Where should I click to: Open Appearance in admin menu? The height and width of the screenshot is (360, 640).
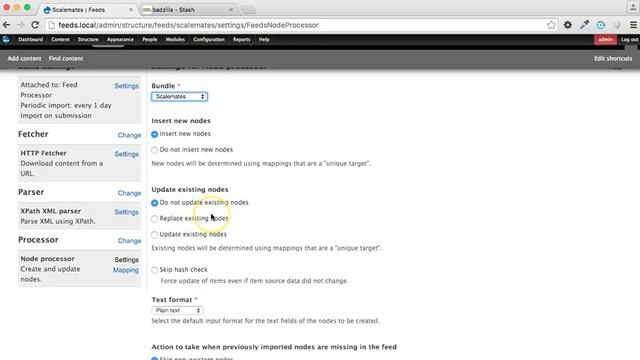[120, 40]
